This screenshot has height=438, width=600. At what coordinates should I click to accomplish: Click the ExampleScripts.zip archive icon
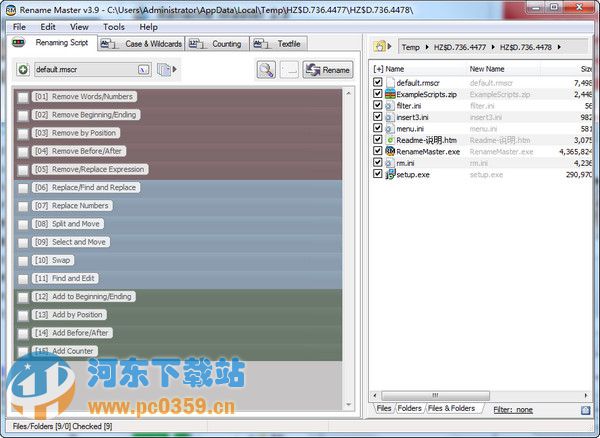(x=390, y=94)
